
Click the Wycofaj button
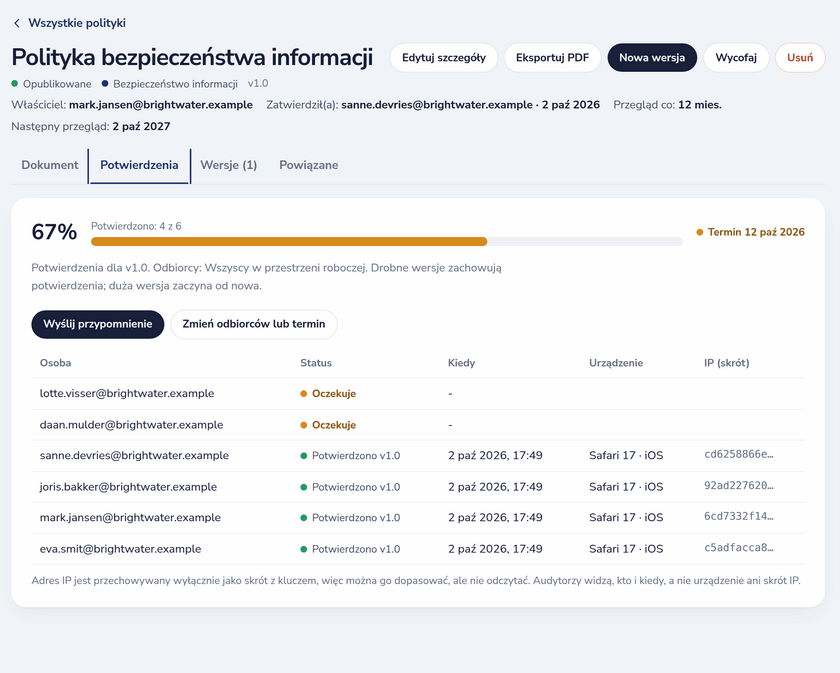tap(736, 58)
